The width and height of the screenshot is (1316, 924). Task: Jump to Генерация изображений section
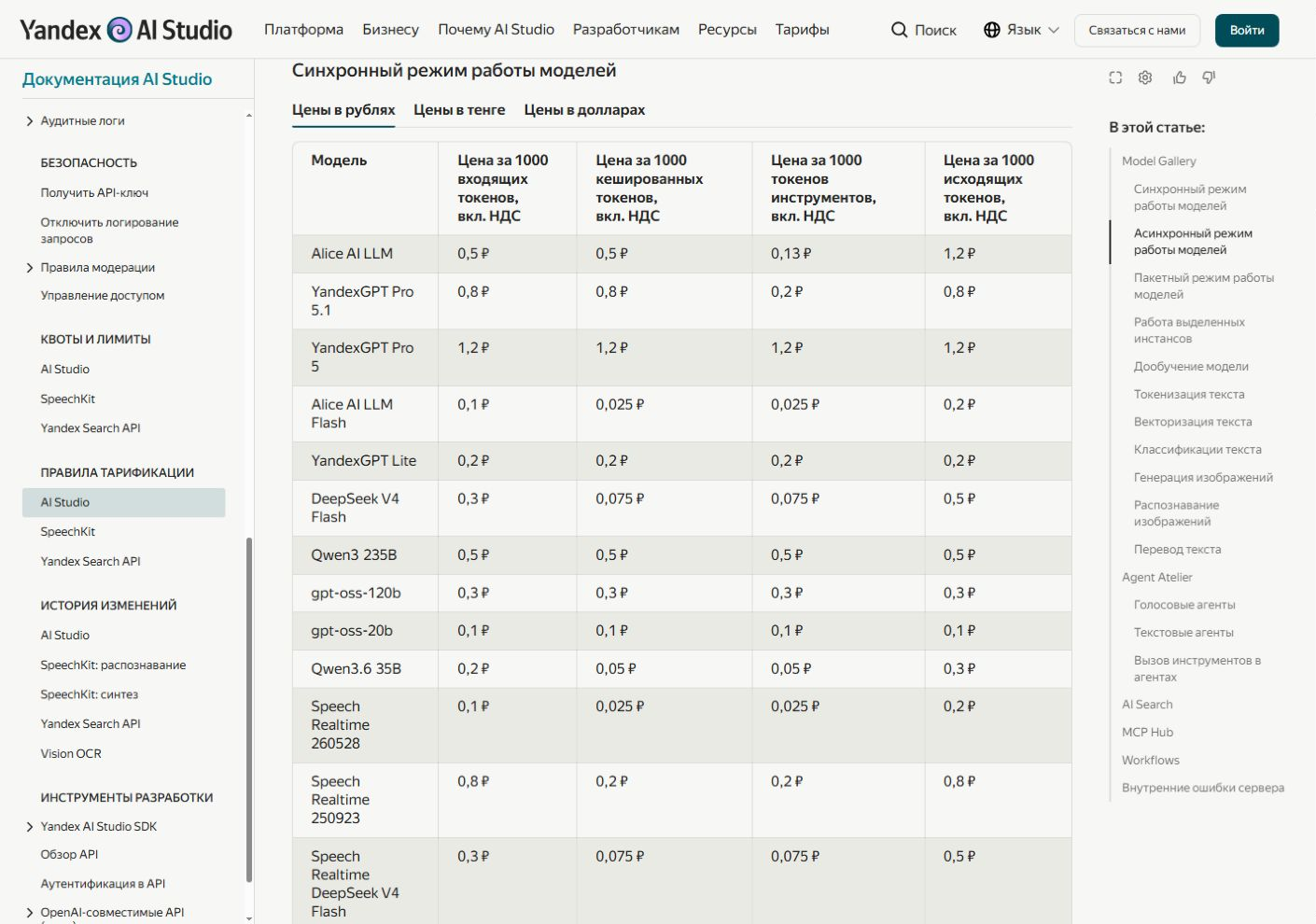(1203, 478)
